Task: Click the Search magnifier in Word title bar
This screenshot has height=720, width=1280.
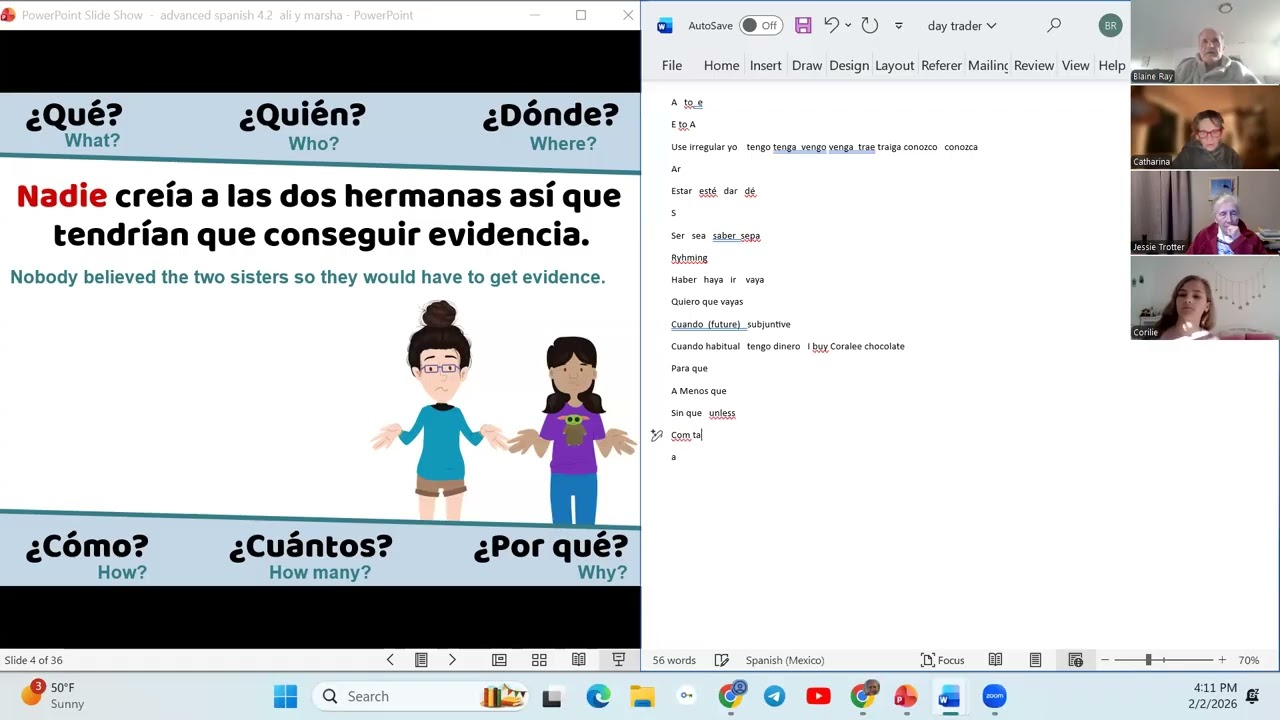Action: [x=1054, y=26]
